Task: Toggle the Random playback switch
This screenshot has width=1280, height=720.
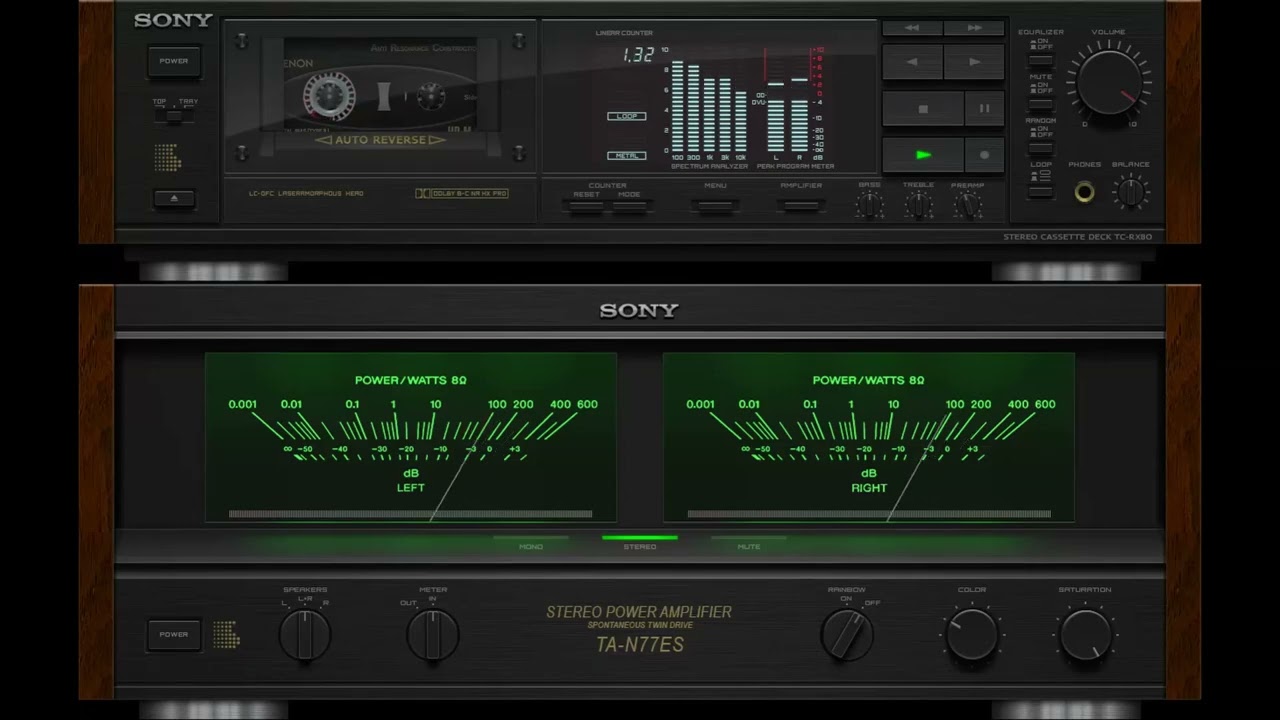Action: 1041,148
